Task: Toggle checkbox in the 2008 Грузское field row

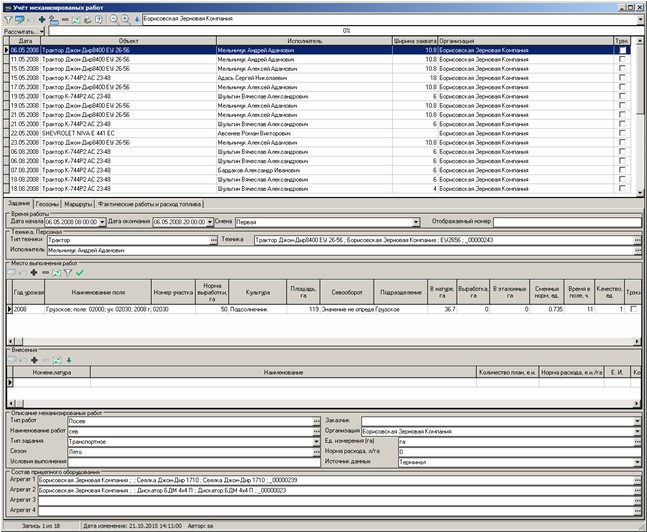Action: [x=635, y=310]
